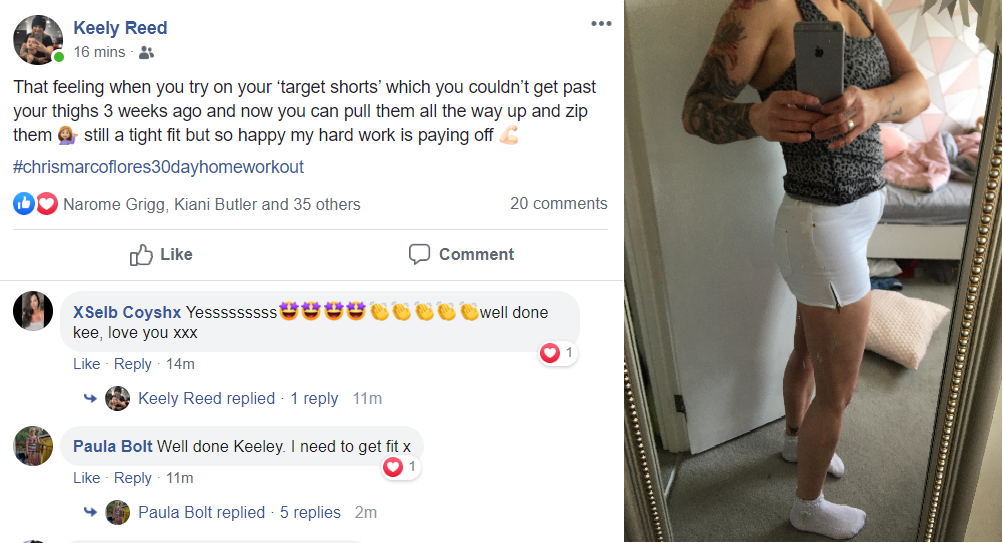View Narome Grigg, Kiani Butler and 35 others
1003x543 pixels.
coord(212,205)
